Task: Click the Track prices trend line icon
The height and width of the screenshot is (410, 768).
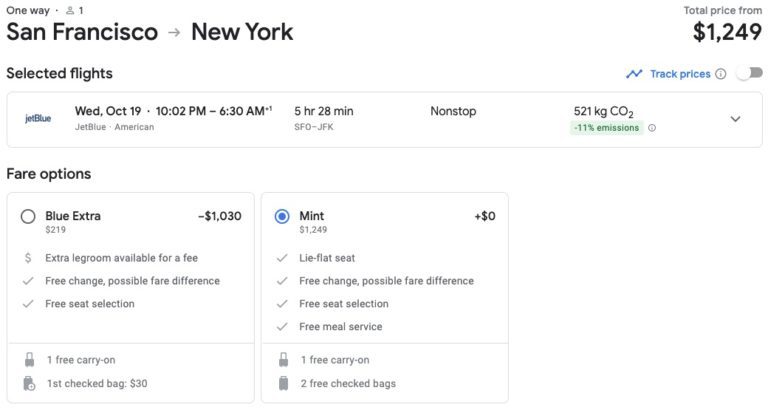Action: click(634, 74)
